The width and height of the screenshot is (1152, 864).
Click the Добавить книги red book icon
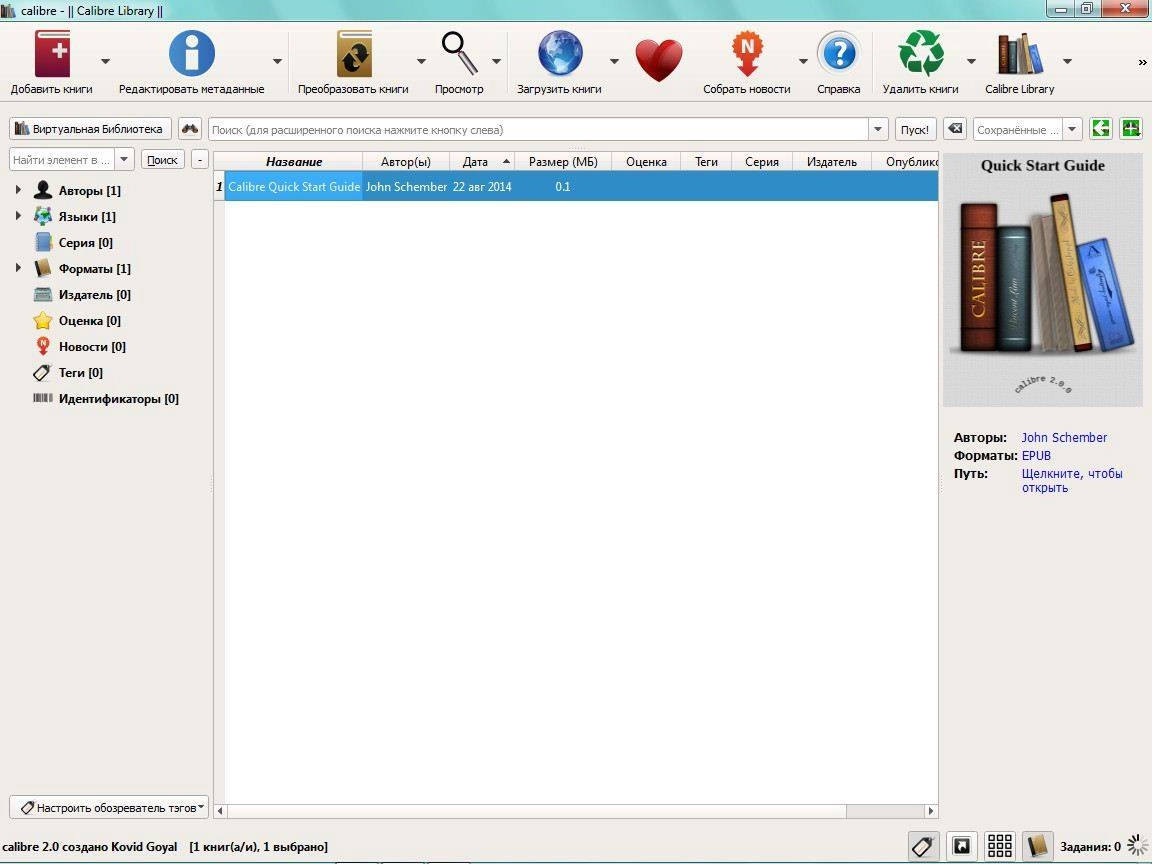52,54
